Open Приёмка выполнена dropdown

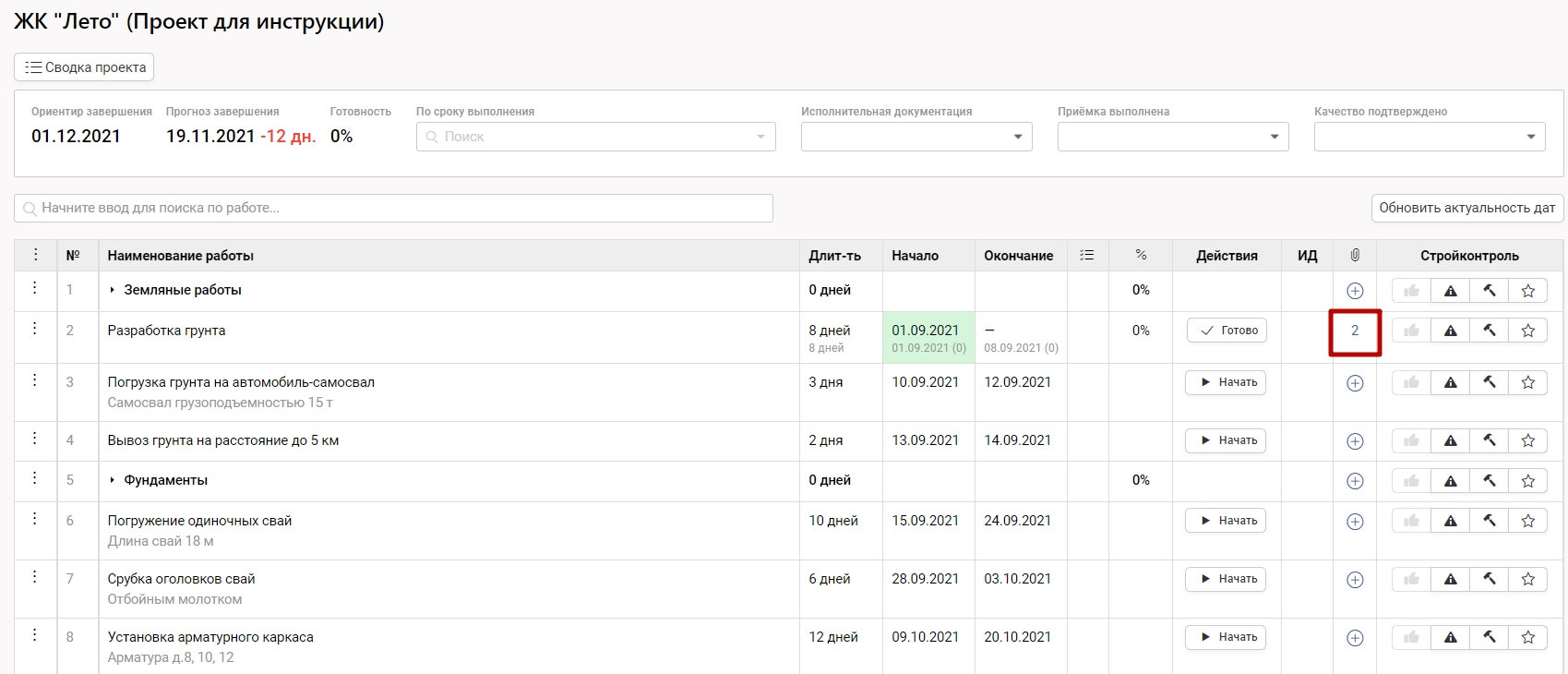[x=1172, y=137]
